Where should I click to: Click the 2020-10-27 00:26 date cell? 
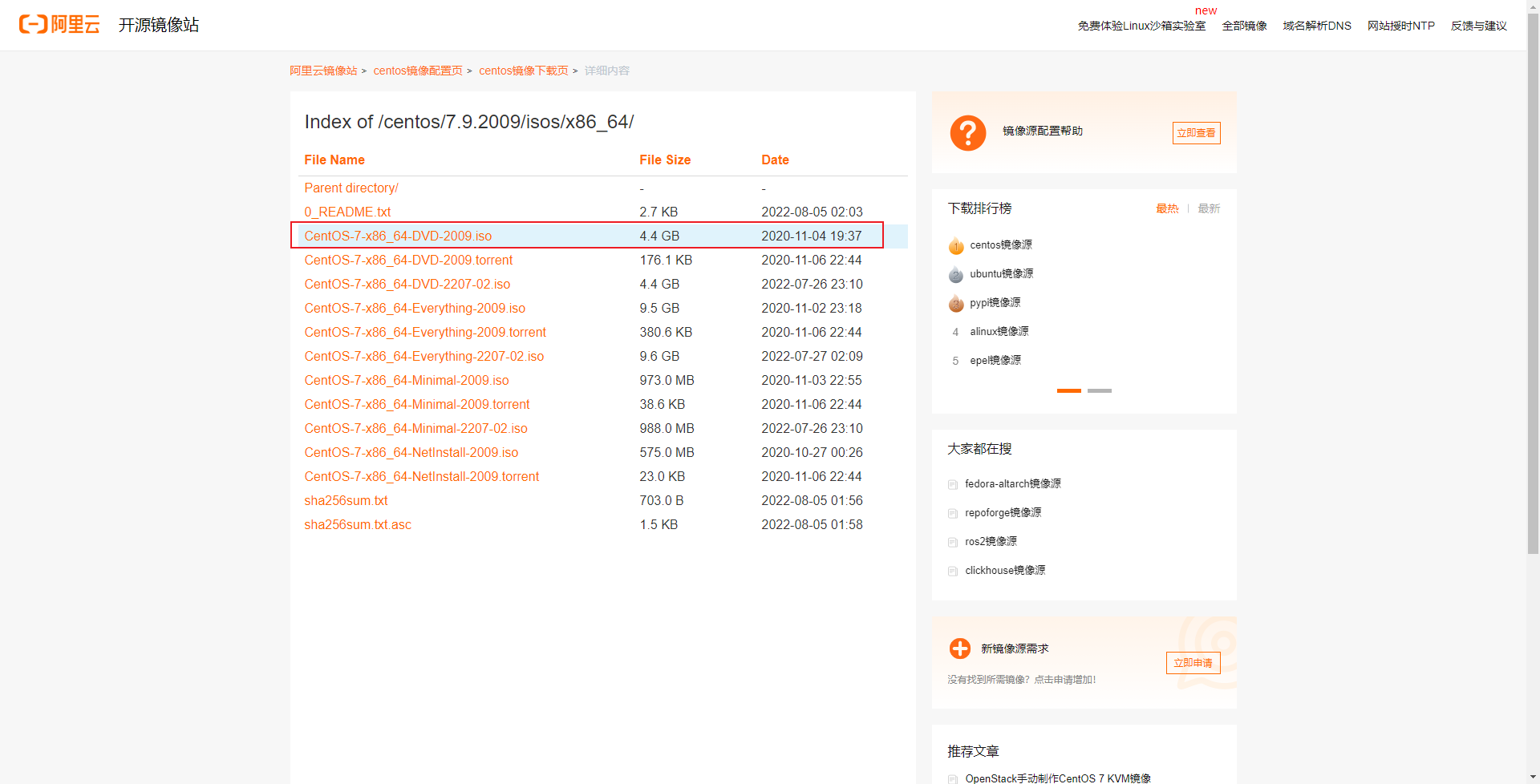click(x=812, y=452)
